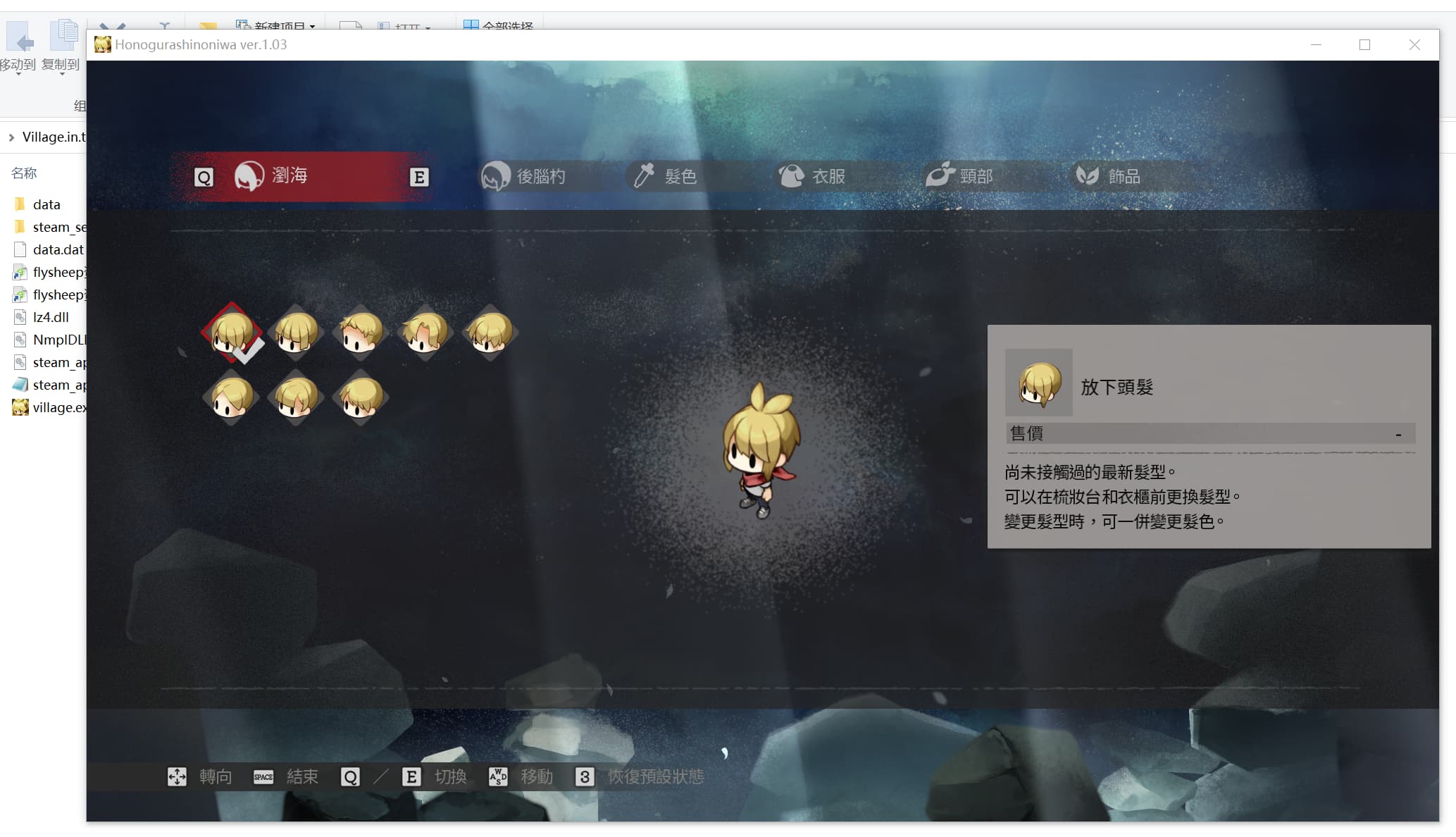Click the 切換 label in the controls bar
Viewport: 1456px width, 837px height.
pos(451,776)
